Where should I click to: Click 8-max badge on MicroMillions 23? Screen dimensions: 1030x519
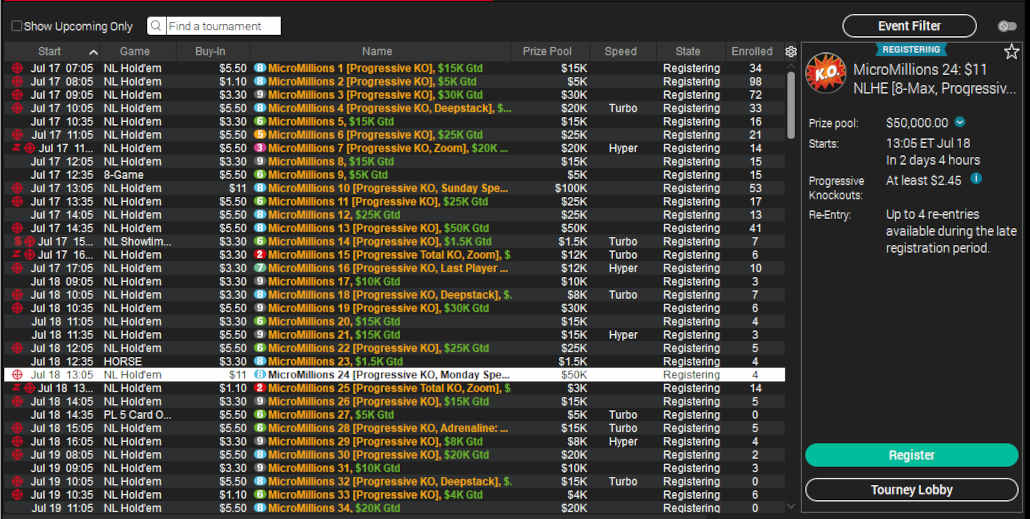point(260,361)
